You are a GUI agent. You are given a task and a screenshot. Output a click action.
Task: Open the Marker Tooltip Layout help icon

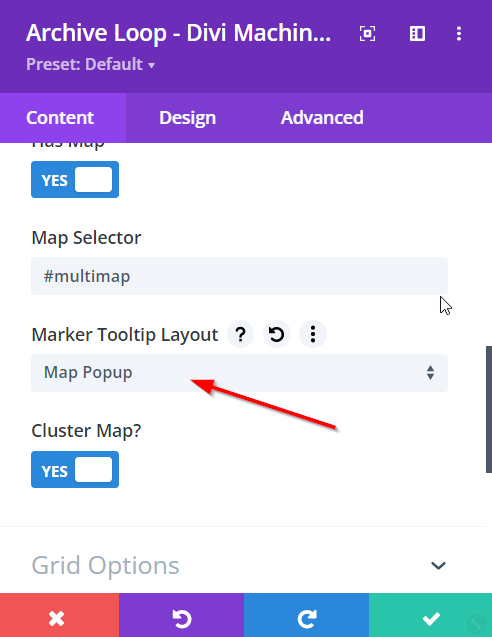pos(241,334)
